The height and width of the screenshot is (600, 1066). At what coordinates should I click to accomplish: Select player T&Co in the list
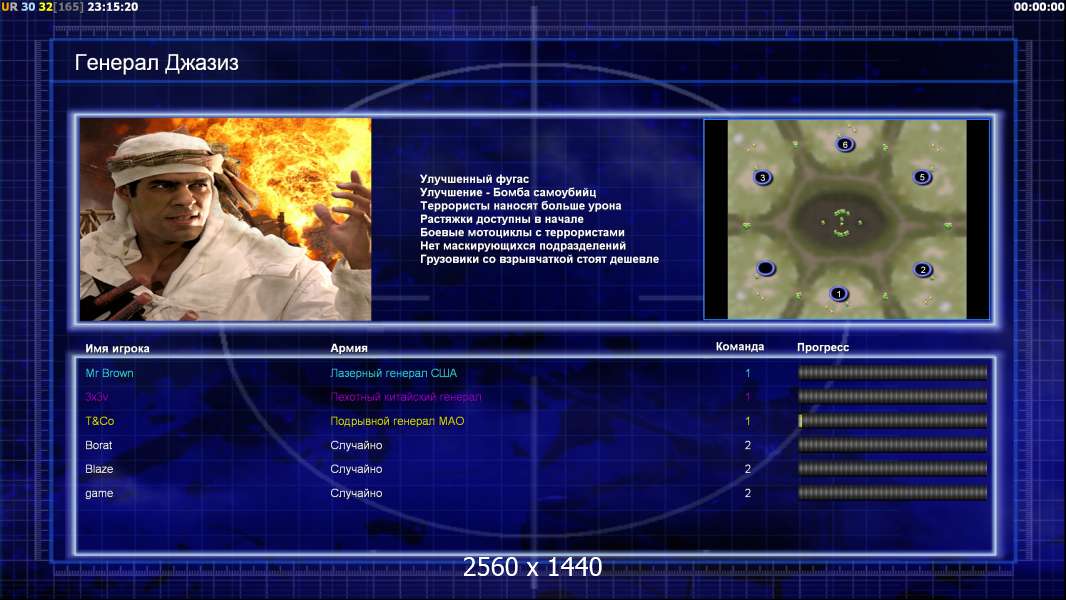[100, 421]
